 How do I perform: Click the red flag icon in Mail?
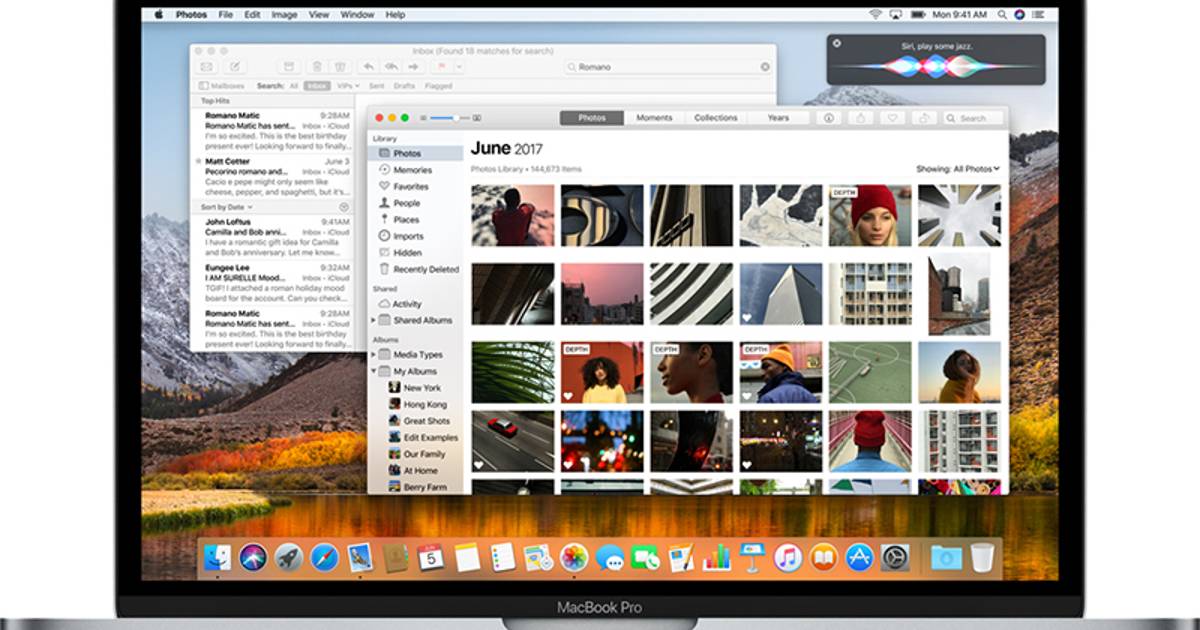pyautogui.click(x=440, y=67)
